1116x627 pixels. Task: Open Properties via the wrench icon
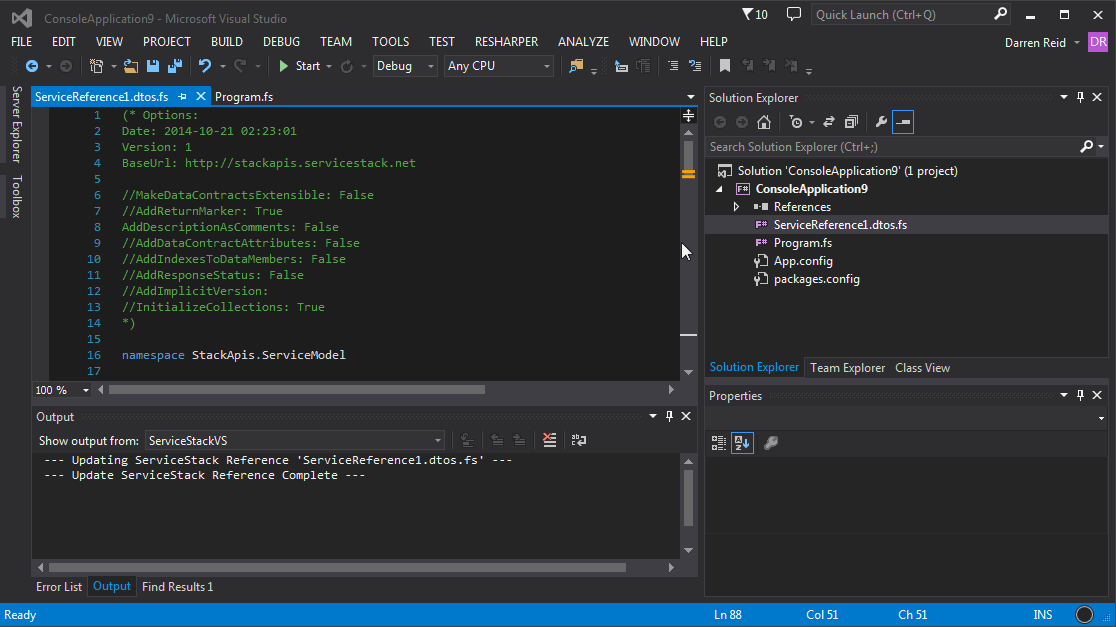coord(878,121)
